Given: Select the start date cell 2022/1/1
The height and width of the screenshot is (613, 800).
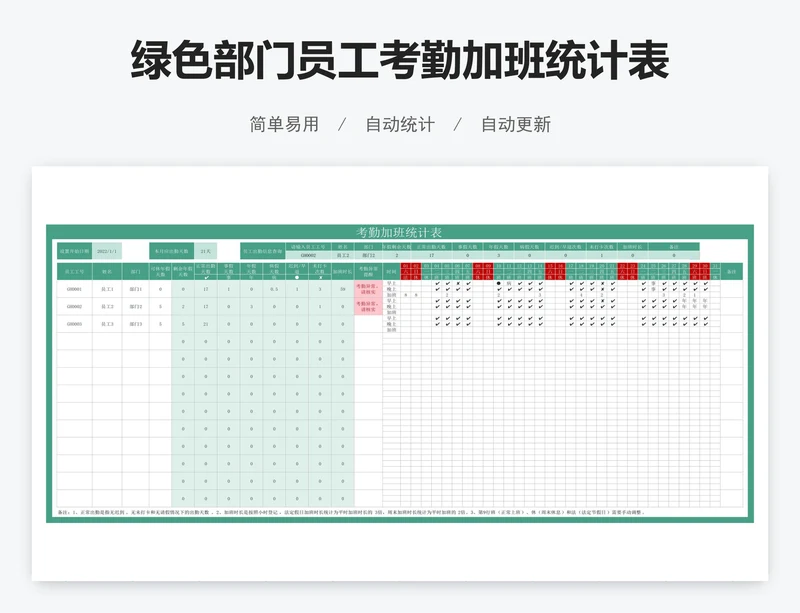Looking at the screenshot, I should [107, 251].
